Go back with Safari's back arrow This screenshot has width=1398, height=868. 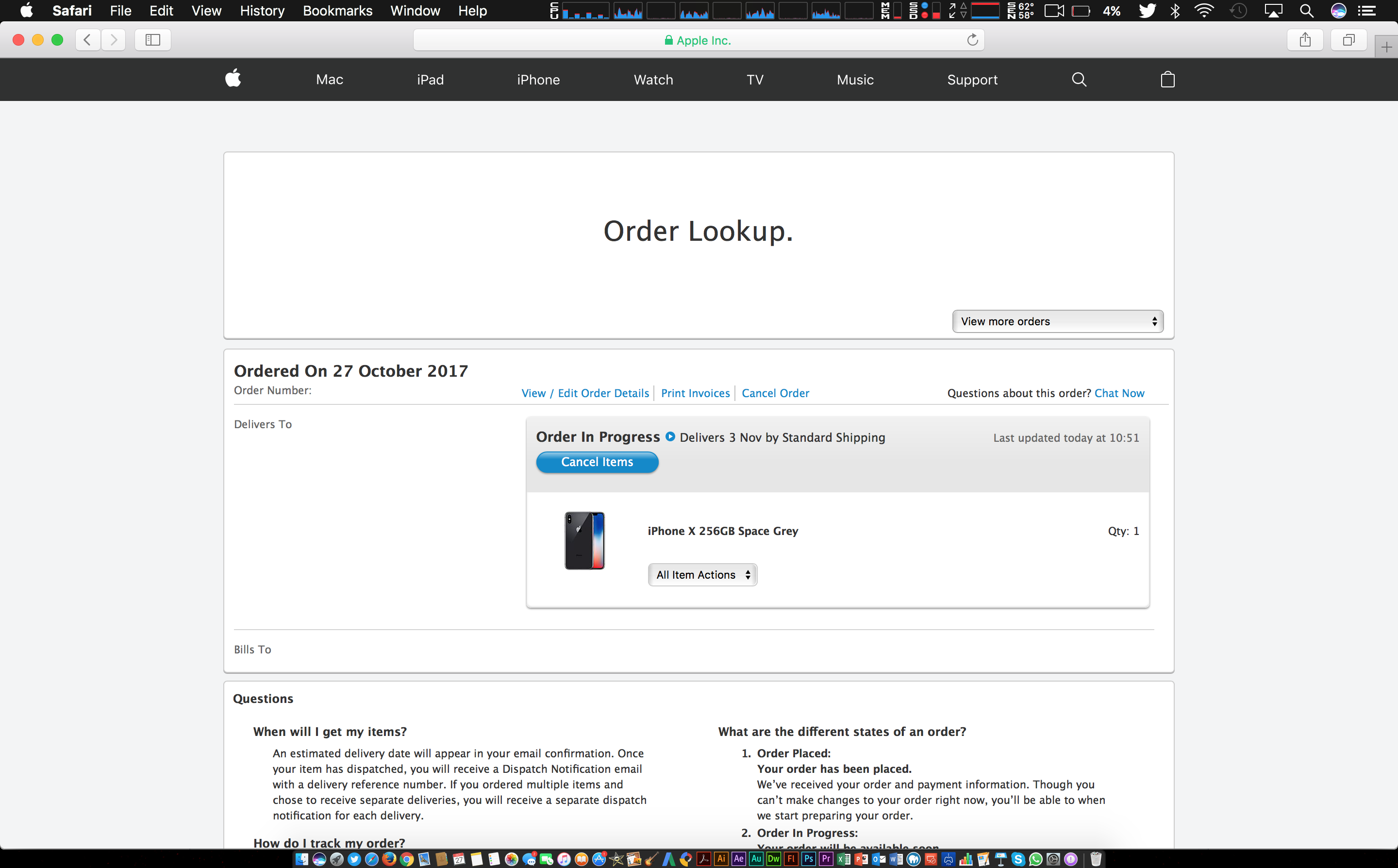coord(88,40)
